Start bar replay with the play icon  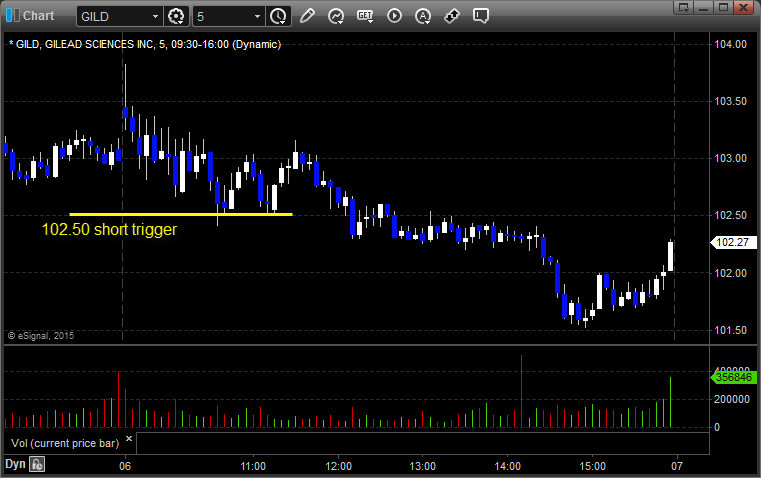394,16
